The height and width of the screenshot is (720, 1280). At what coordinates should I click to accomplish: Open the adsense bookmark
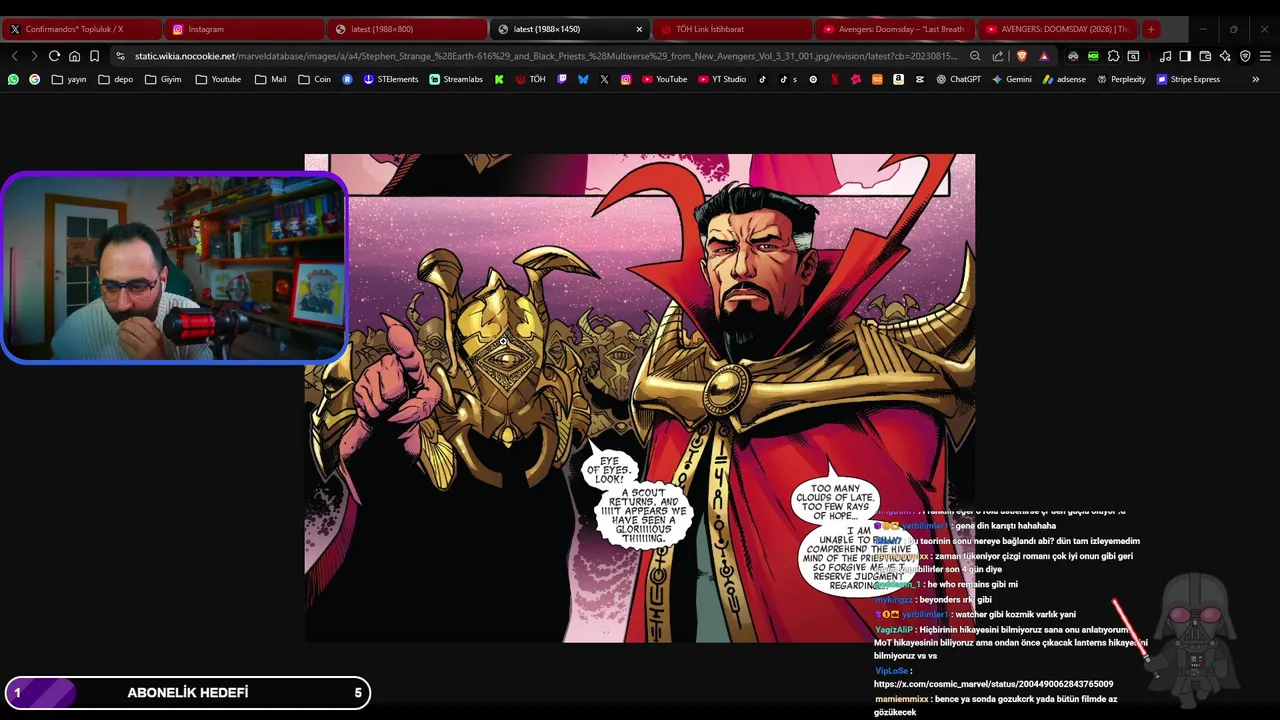(1063, 79)
